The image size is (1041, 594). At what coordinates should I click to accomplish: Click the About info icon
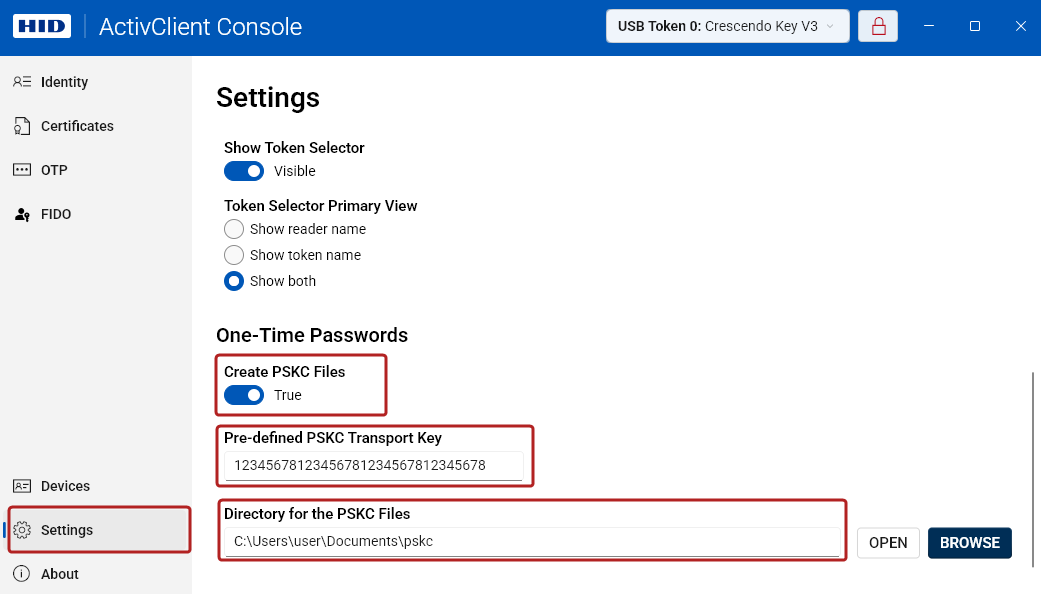tap(22, 574)
